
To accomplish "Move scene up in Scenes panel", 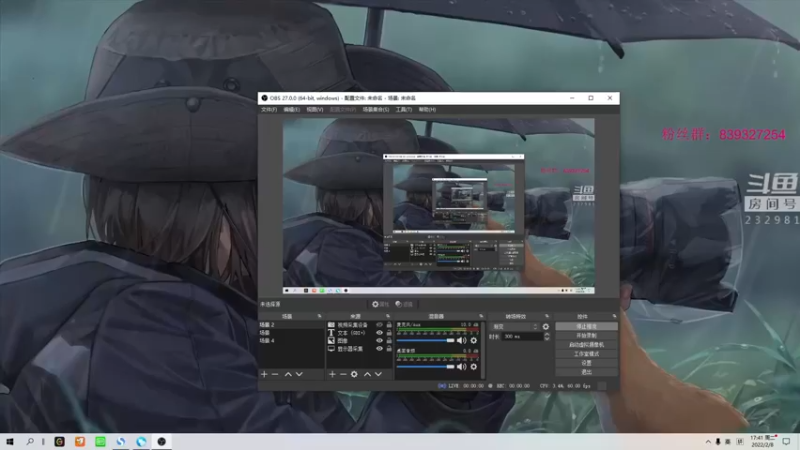I will click(x=288, y=374).
